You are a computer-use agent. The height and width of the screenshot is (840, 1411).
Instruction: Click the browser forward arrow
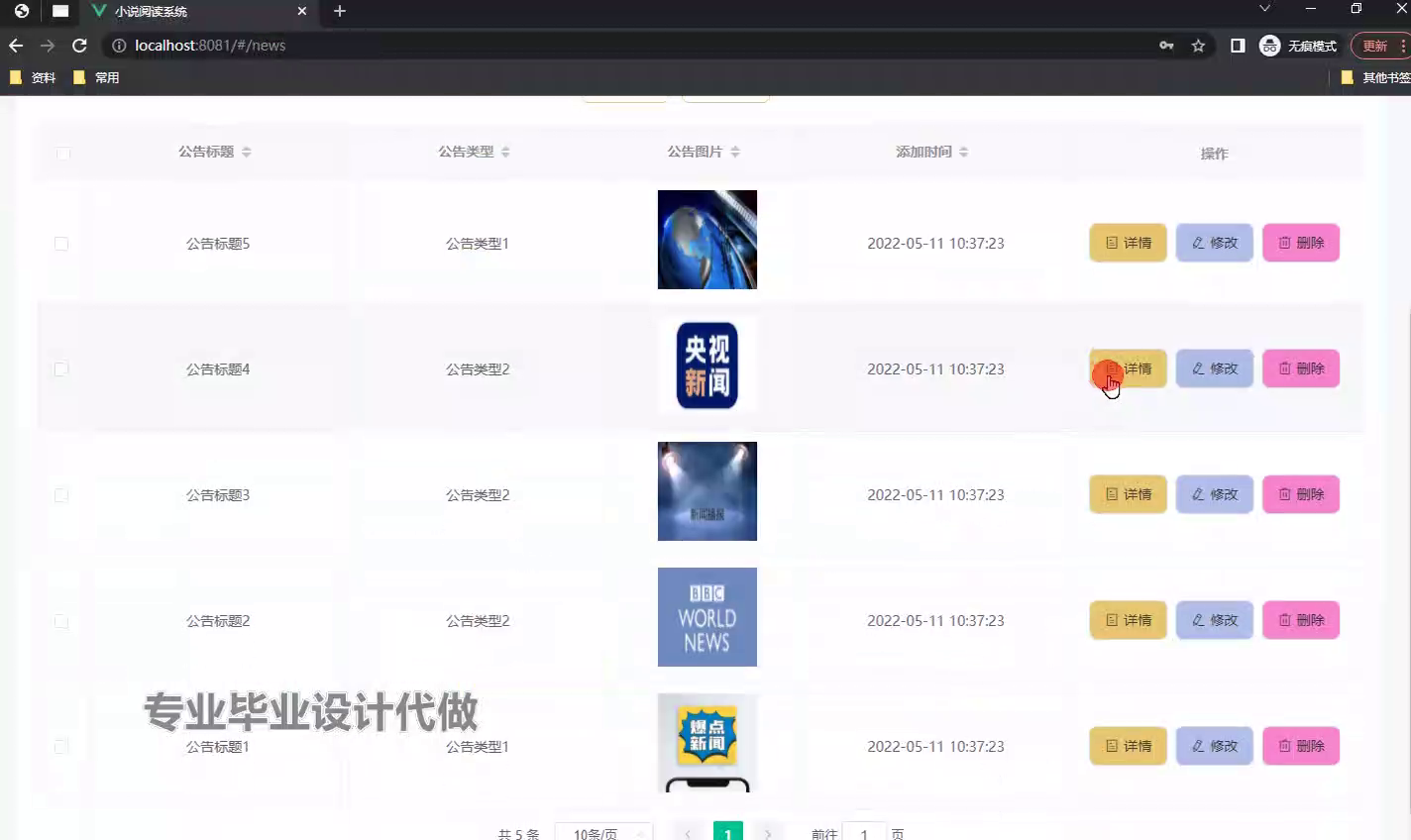(x=48, y=46)
